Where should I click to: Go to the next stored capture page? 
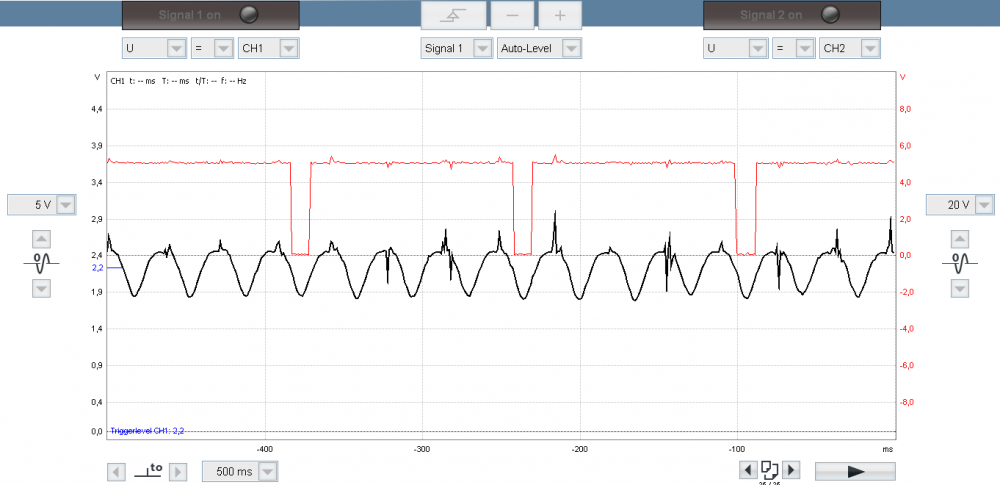(791, 469)
